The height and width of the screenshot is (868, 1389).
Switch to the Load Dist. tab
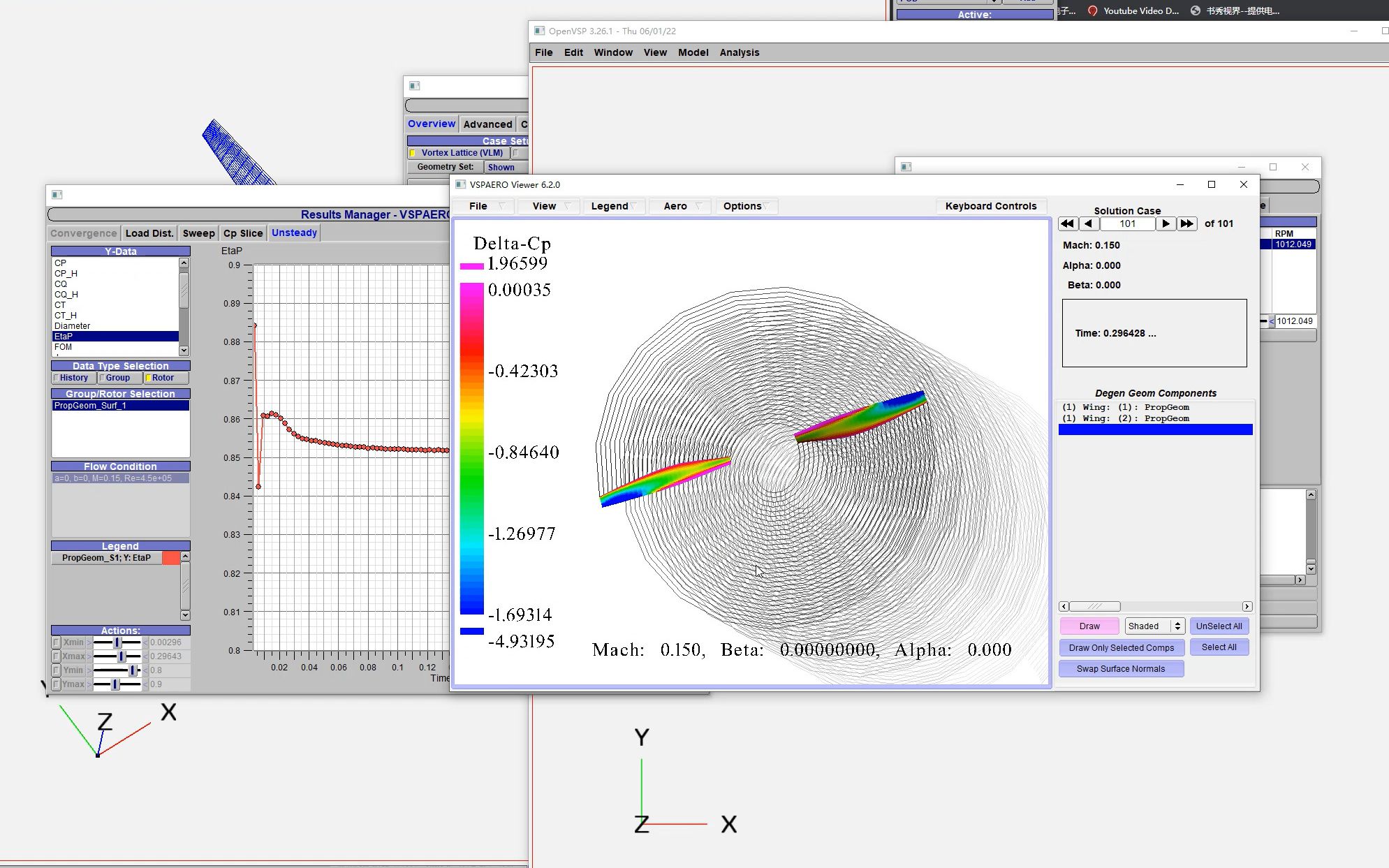click(x=149, y=233)
